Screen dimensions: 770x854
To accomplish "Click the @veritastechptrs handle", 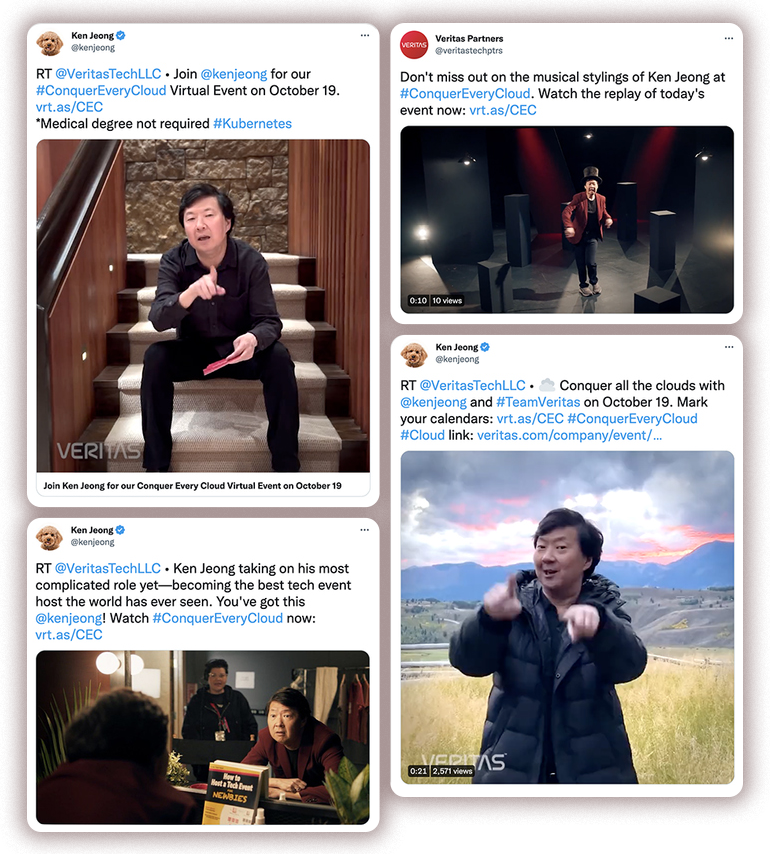I will point(468,51).
